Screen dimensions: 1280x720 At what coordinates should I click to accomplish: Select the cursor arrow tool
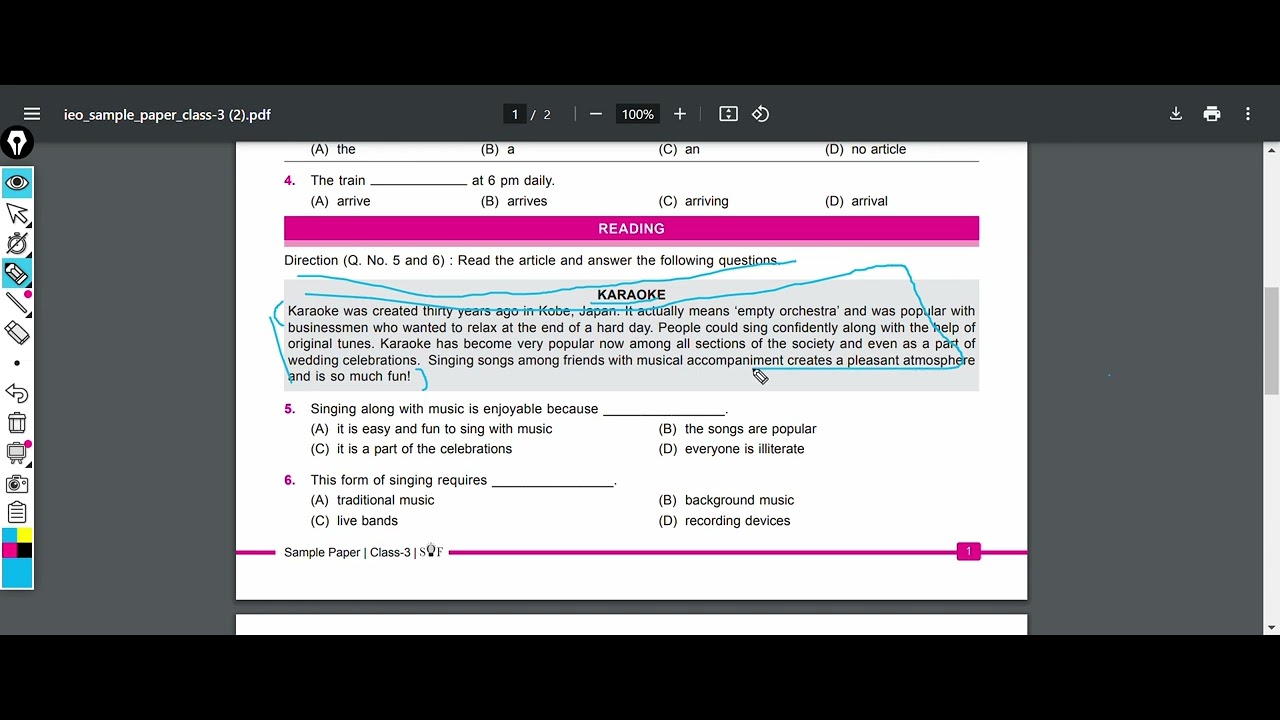click(17, 213)
